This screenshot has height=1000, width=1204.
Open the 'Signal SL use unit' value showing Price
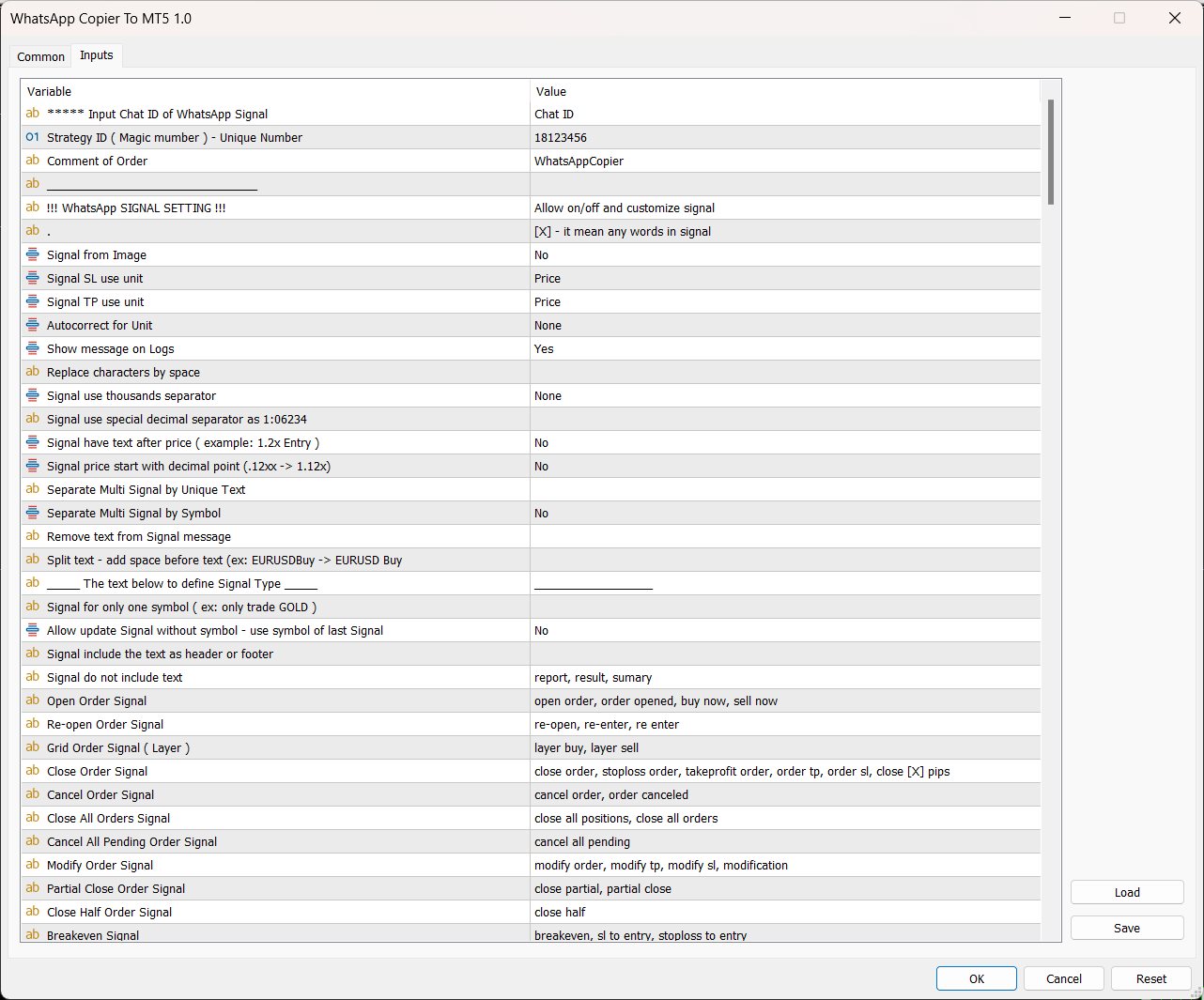785,278
